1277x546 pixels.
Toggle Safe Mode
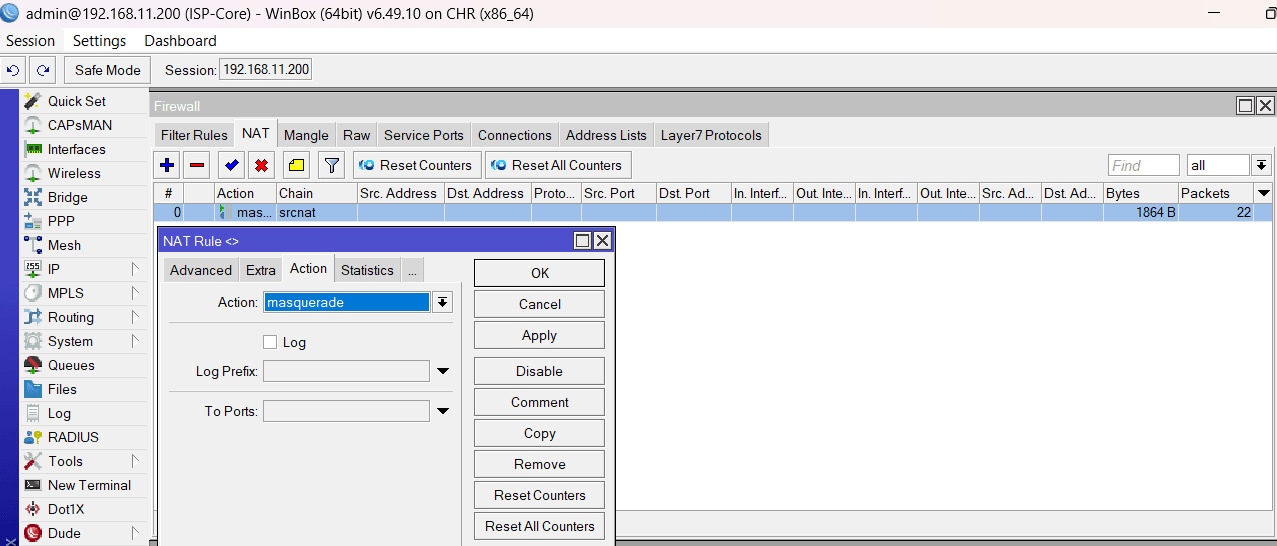pos(108,70)
